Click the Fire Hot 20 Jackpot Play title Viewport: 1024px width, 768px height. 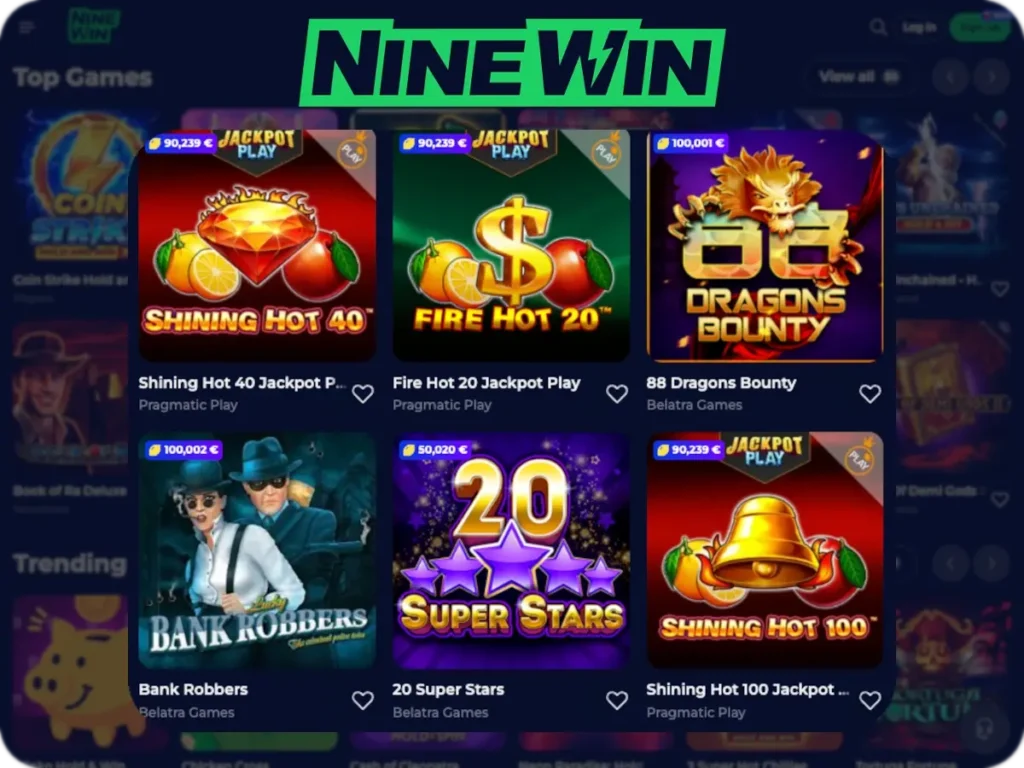tap(487, 383)
